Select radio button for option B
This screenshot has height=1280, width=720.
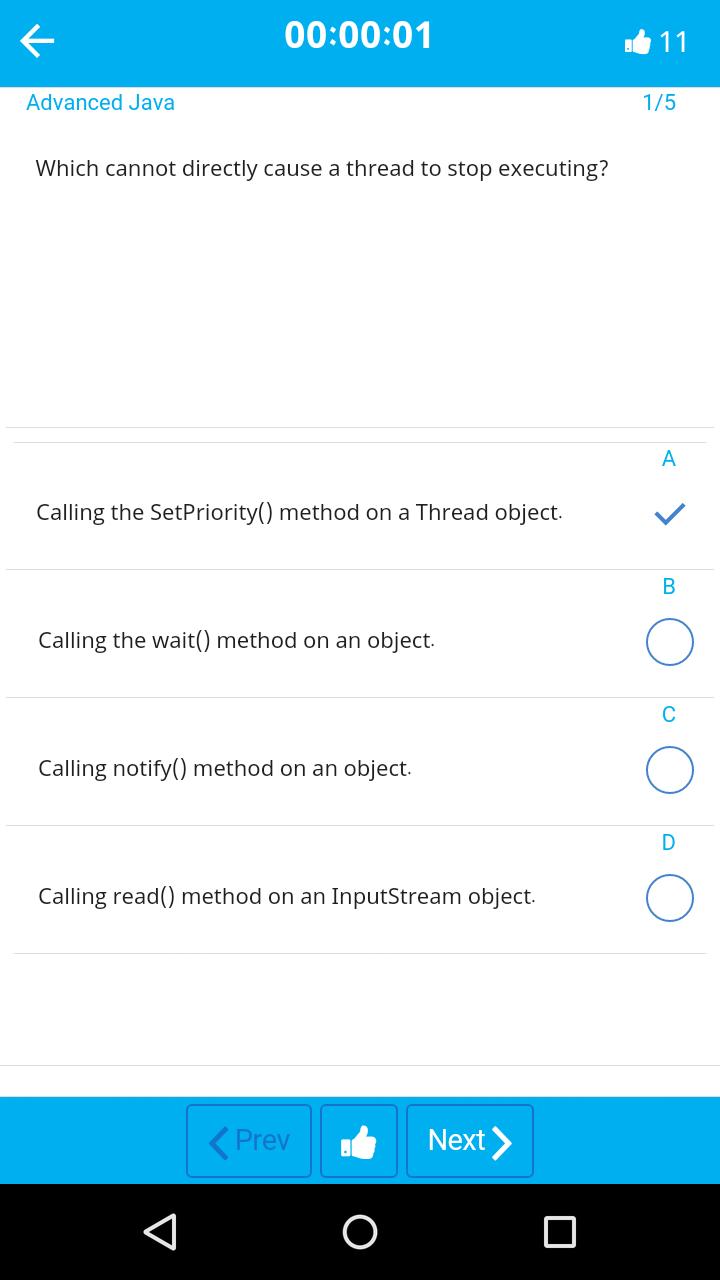(669, 642)
